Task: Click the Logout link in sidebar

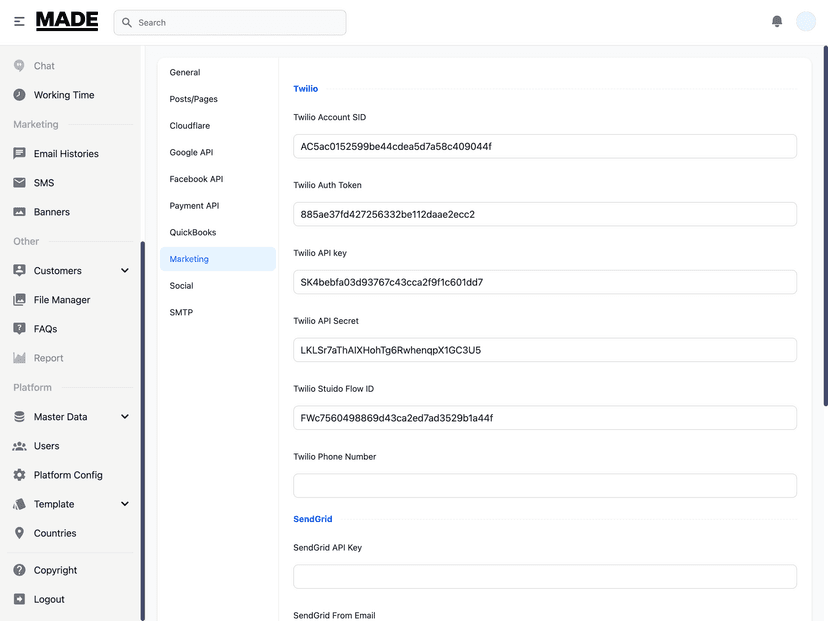Action: point(49,599)
